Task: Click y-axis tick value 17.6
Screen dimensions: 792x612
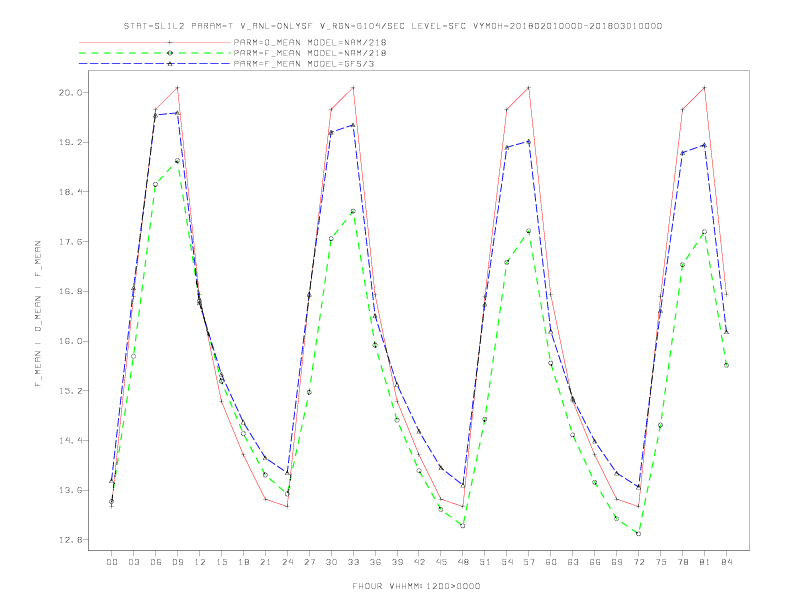Action: tap(69, 242)
